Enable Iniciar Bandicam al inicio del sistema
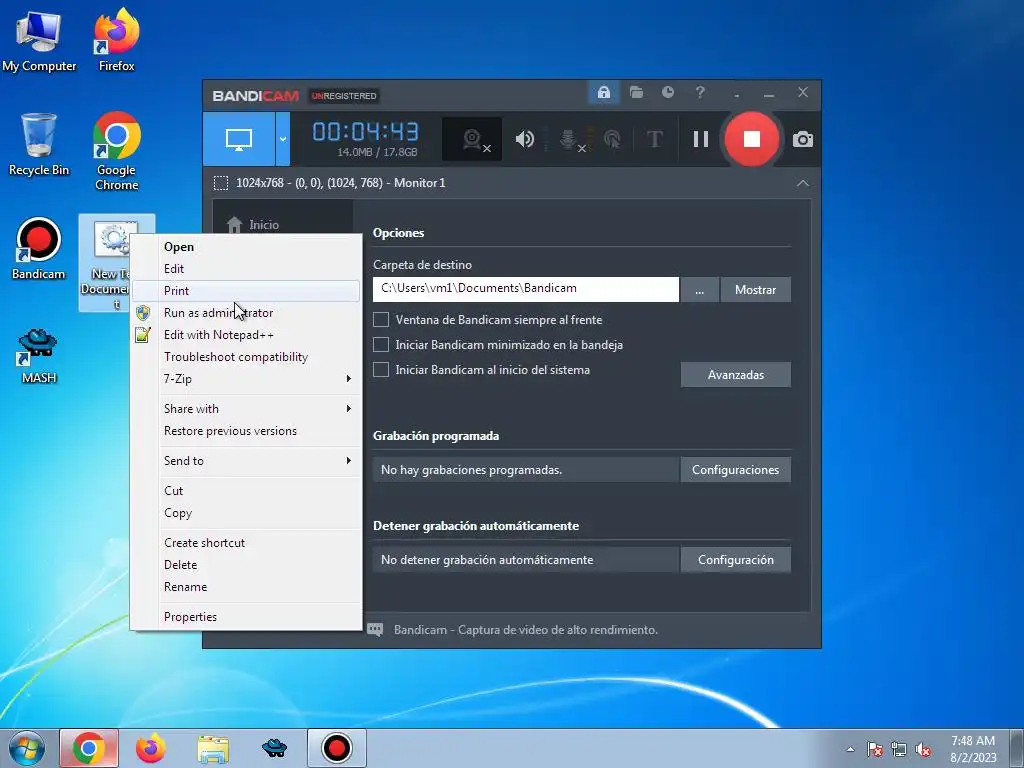 click(381, 370)
